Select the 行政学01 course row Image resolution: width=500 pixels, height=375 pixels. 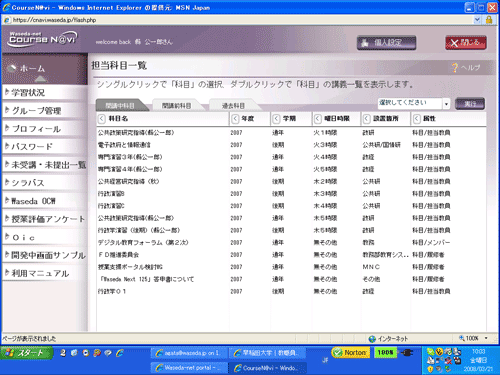(x=291, y=291)
